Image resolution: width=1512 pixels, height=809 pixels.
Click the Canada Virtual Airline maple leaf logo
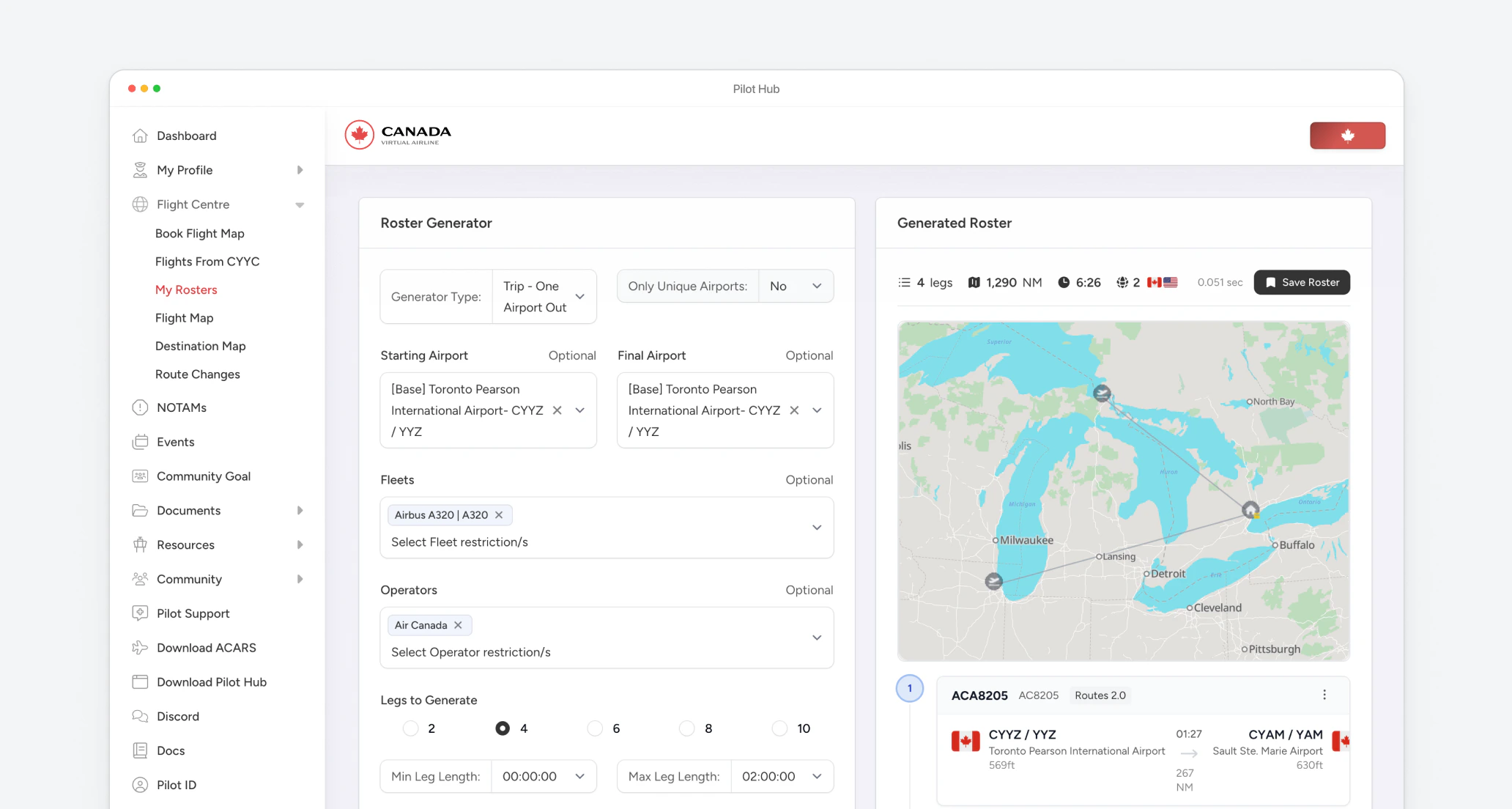(x=360, y=135)
